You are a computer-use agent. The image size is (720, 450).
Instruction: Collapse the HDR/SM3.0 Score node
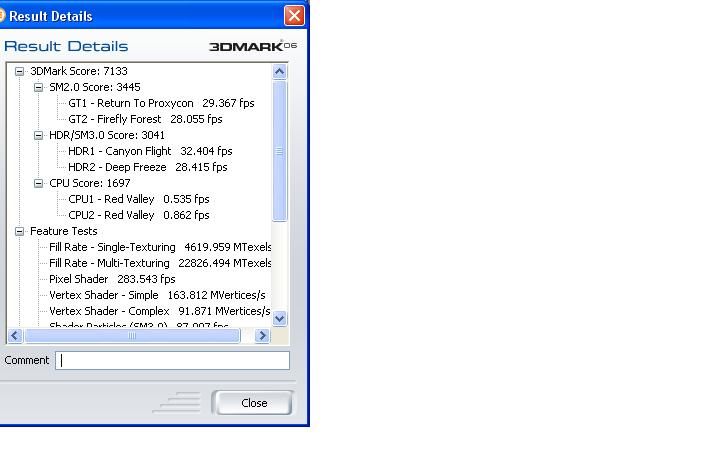tap(39, 135)
